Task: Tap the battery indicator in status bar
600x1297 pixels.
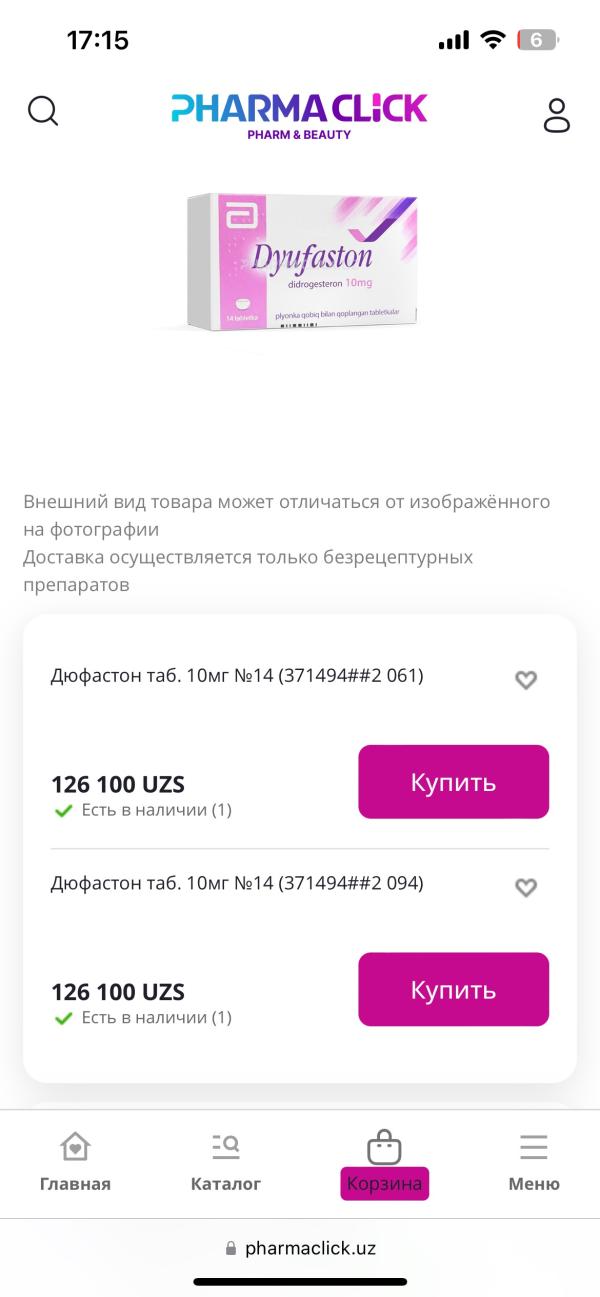Action: pyautogui.click(x=538, y=40)
